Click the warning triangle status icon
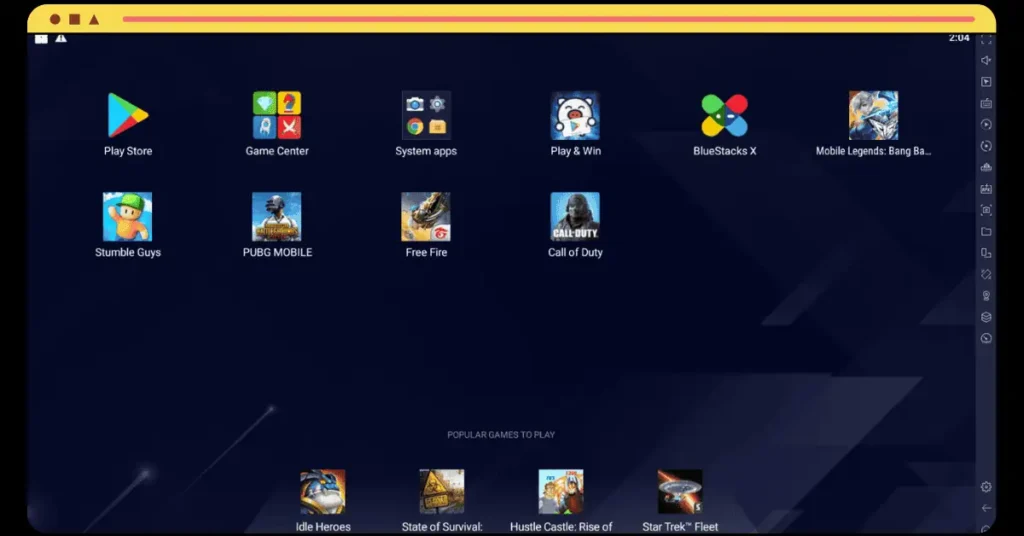The width and height of the screenshot is (1024, 536). click(x=61, y=39)
